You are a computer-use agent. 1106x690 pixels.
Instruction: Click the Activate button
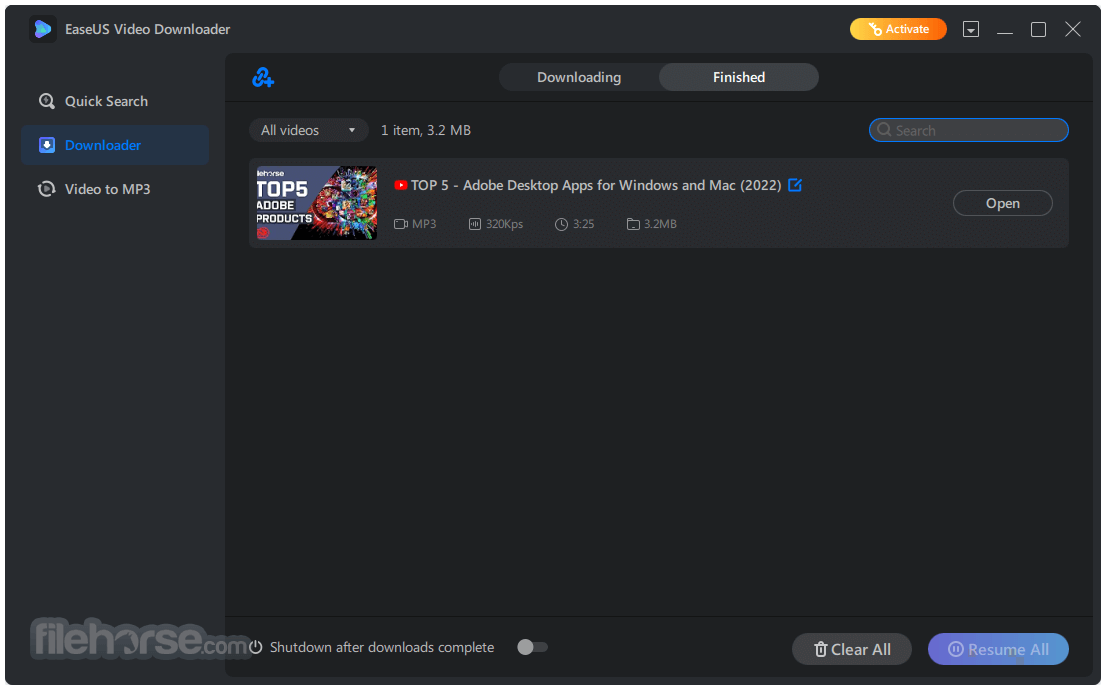[898, 29]
